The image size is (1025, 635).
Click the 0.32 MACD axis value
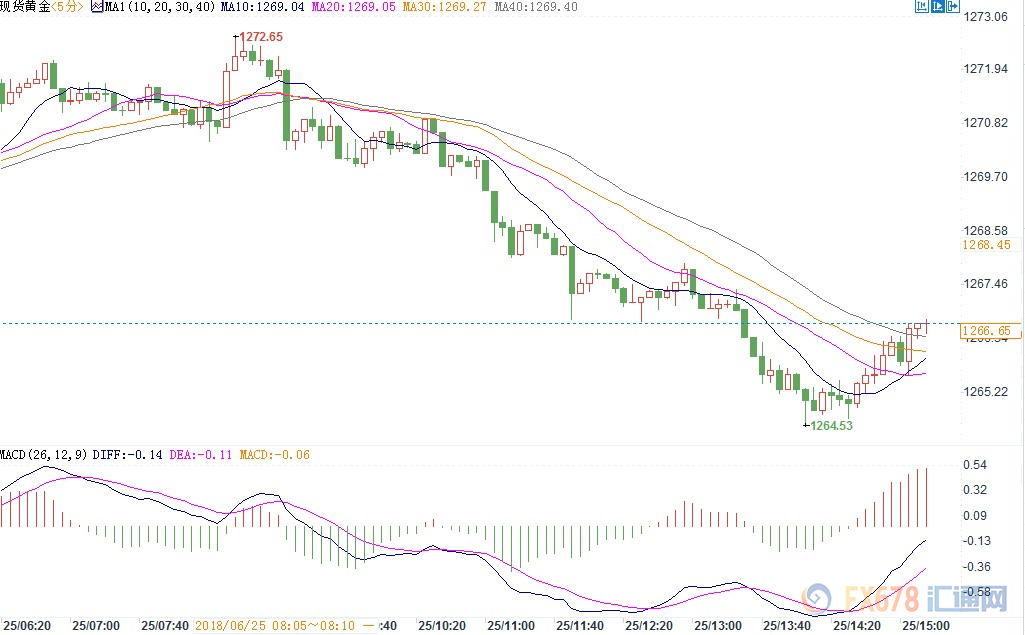975,490
